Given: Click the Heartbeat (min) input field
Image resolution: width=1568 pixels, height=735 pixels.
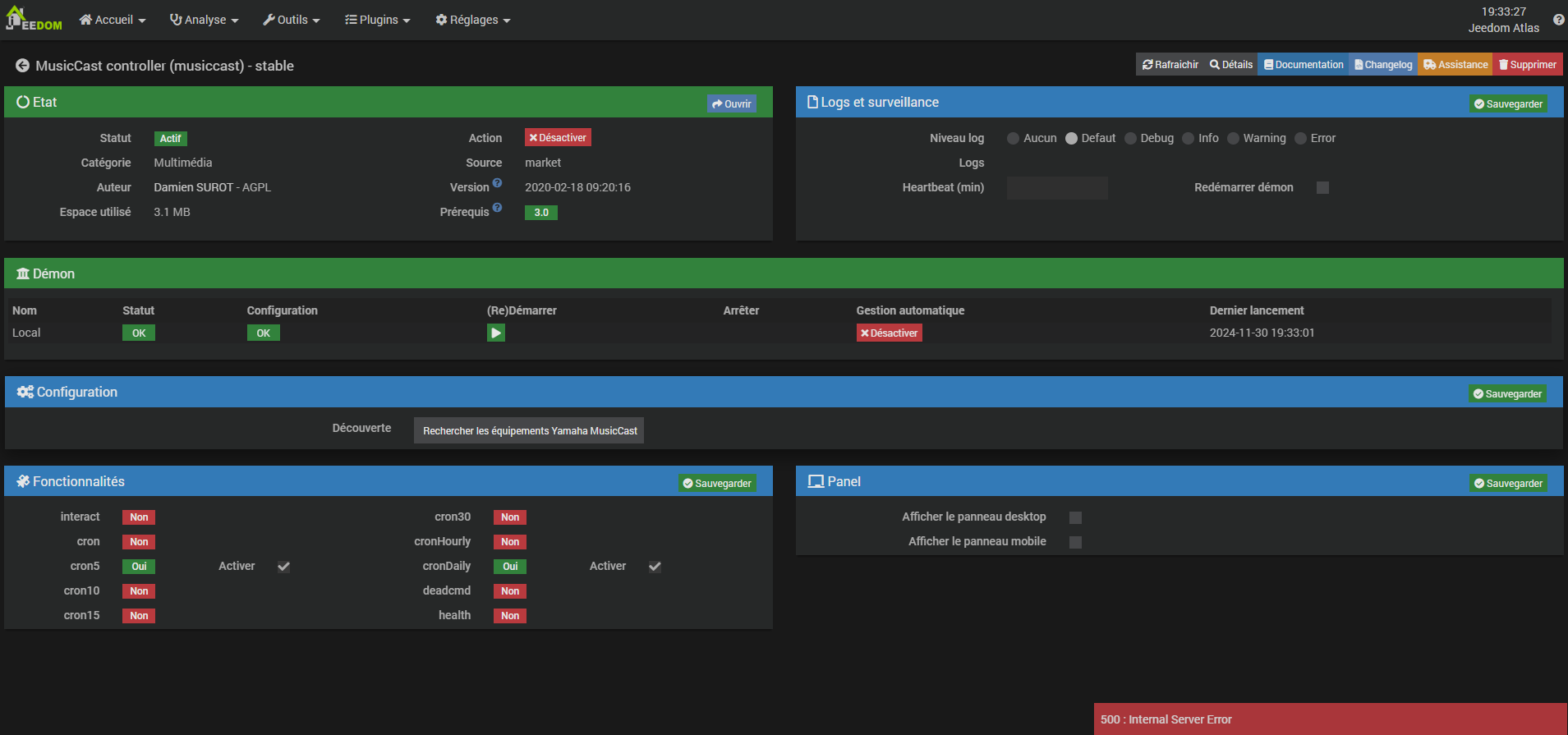Looking at the screenshot, I should 1056,188.
